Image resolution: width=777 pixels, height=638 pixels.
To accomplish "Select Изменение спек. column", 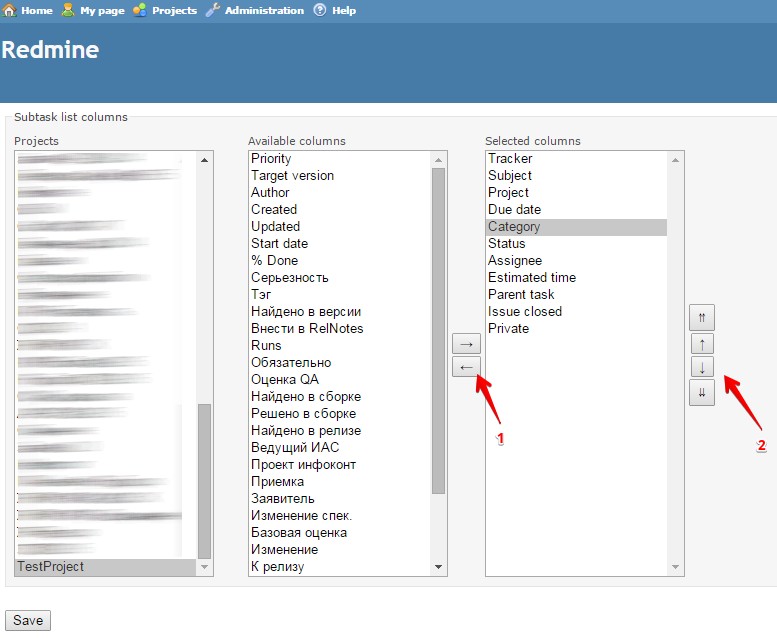I will pos(340,516).
